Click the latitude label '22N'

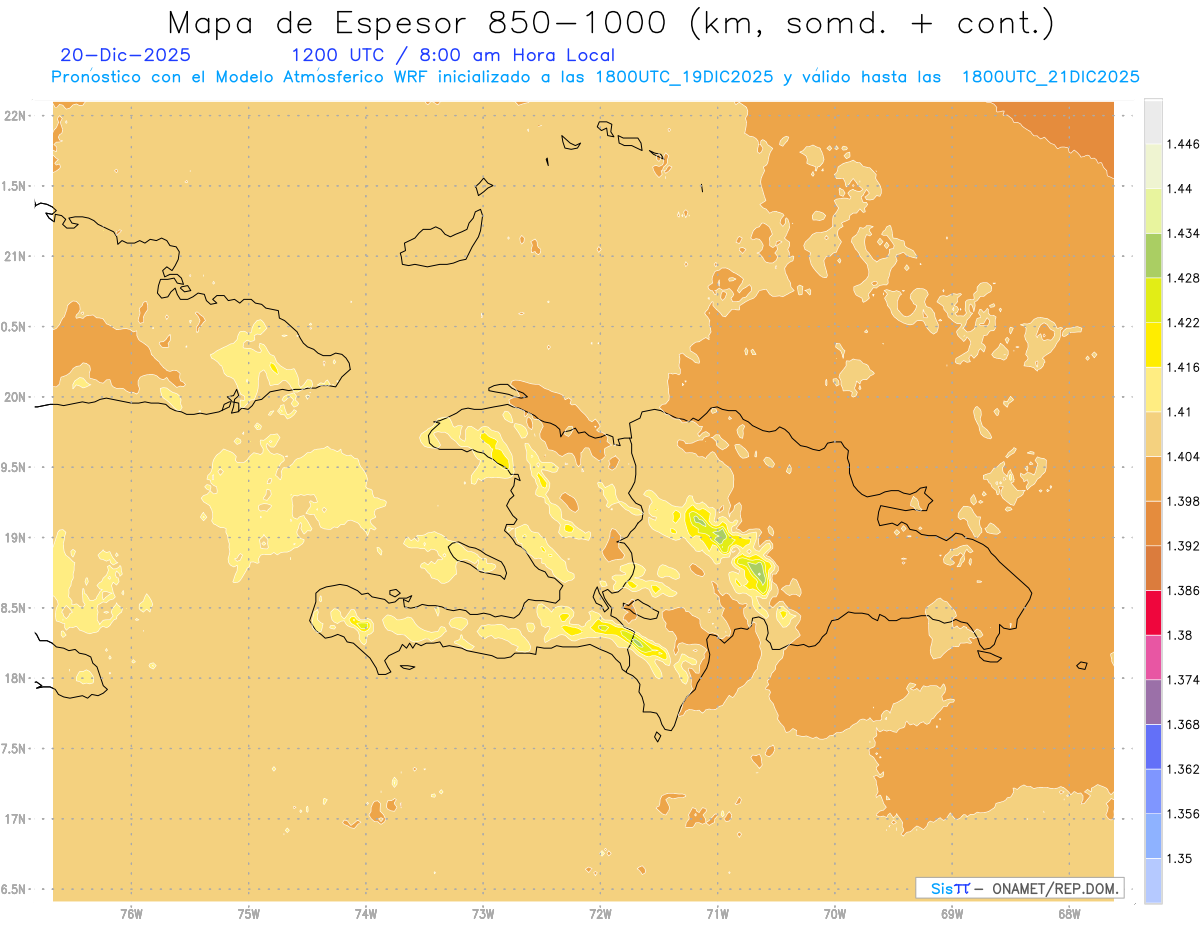click(17, 116)
